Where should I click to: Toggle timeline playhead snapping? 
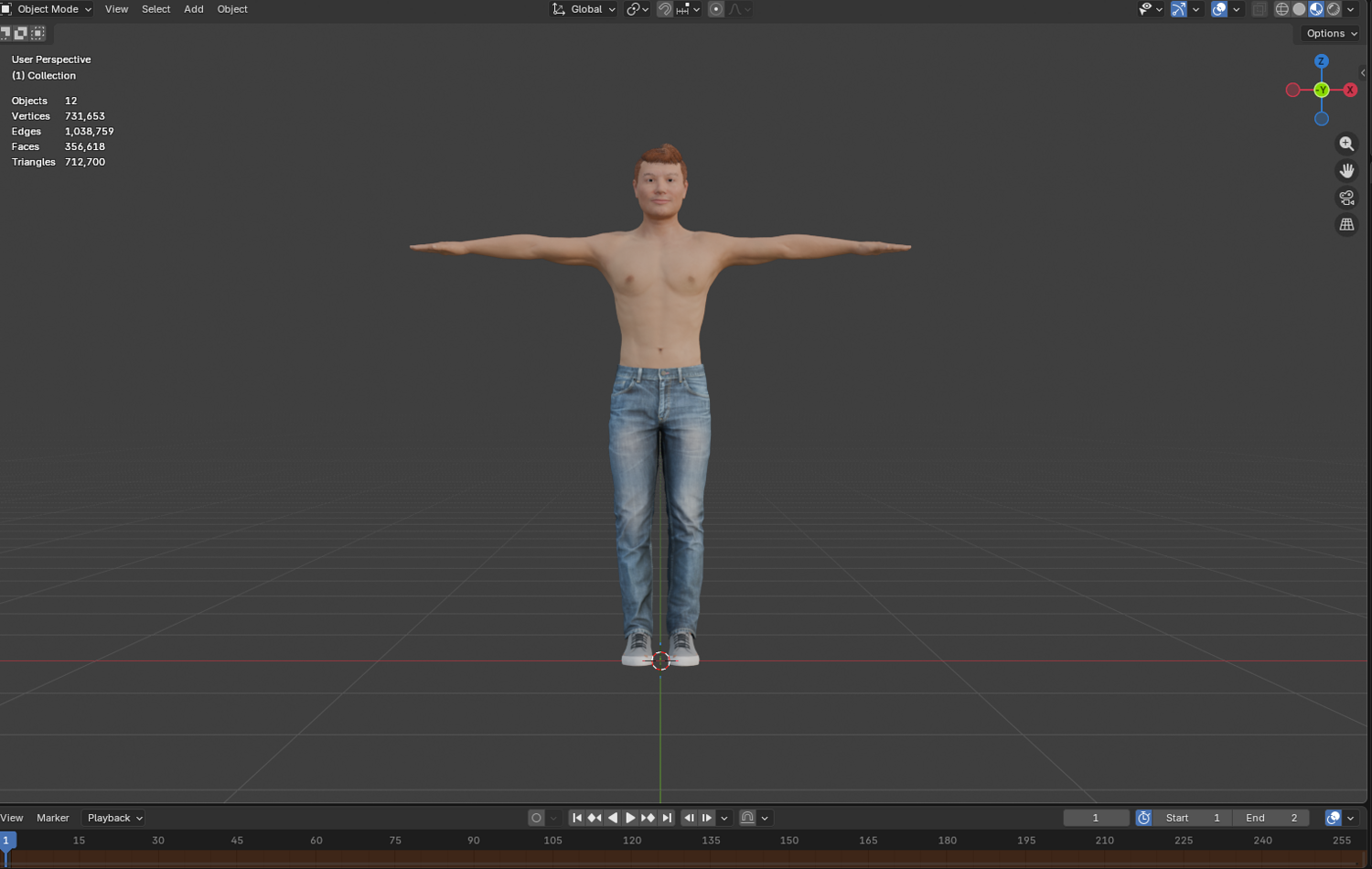(x=747, y=818)
